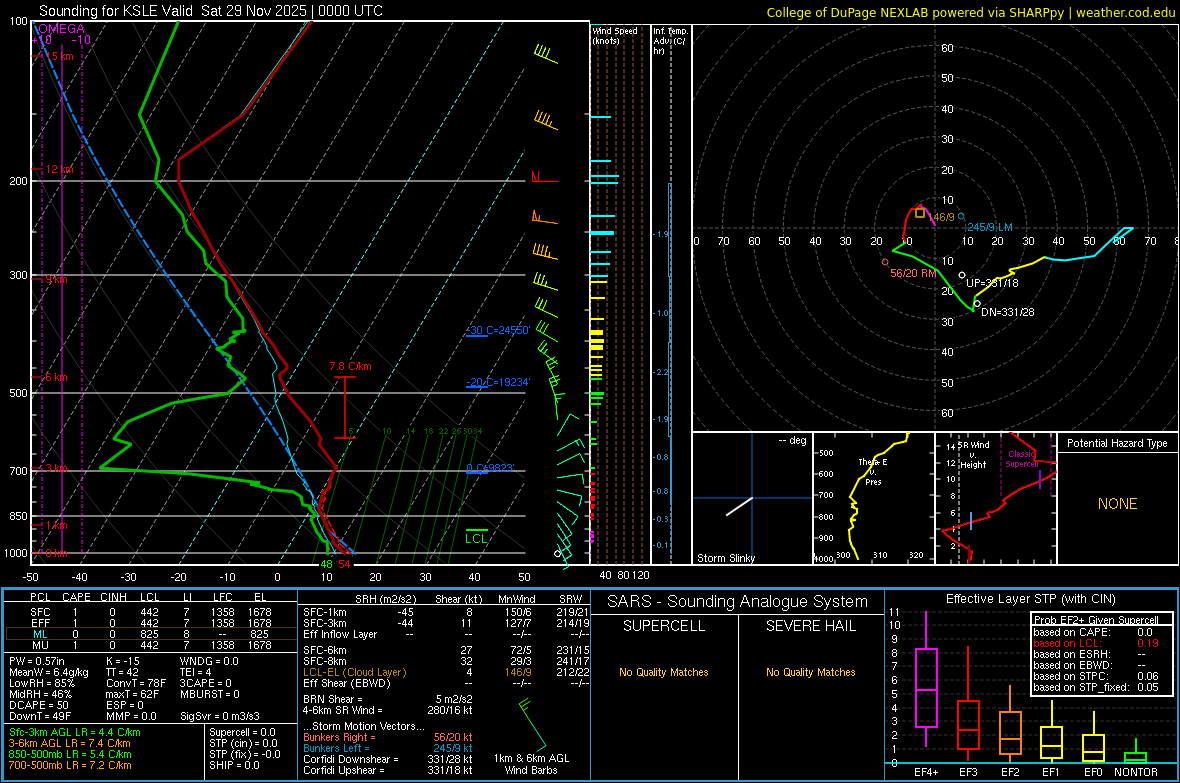Click the 'PW = 0.57in' value
Image resolution: width=1180 pixels, height=783 pixels.
(37, 661)
